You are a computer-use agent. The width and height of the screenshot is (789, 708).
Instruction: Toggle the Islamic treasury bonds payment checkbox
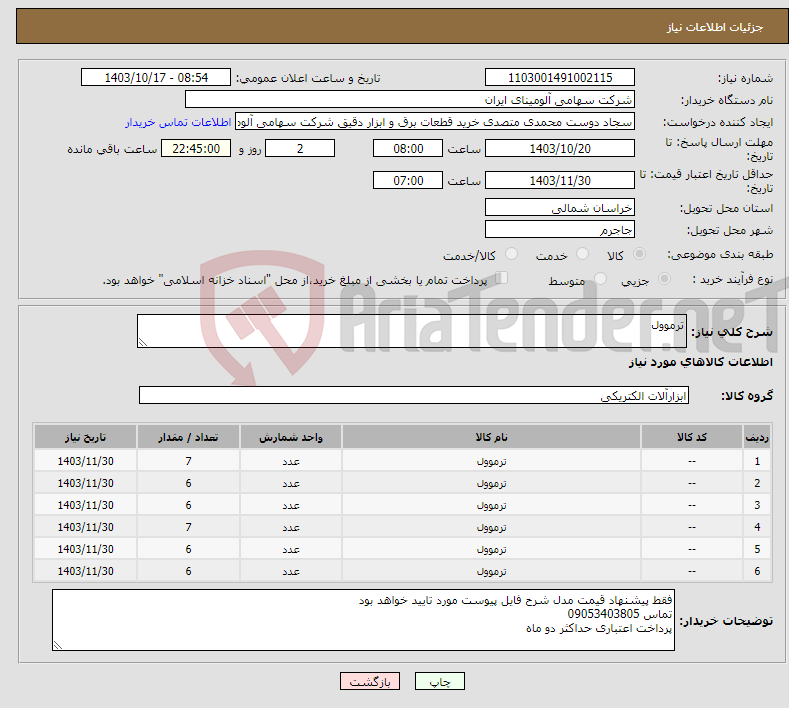click(502, 278)
